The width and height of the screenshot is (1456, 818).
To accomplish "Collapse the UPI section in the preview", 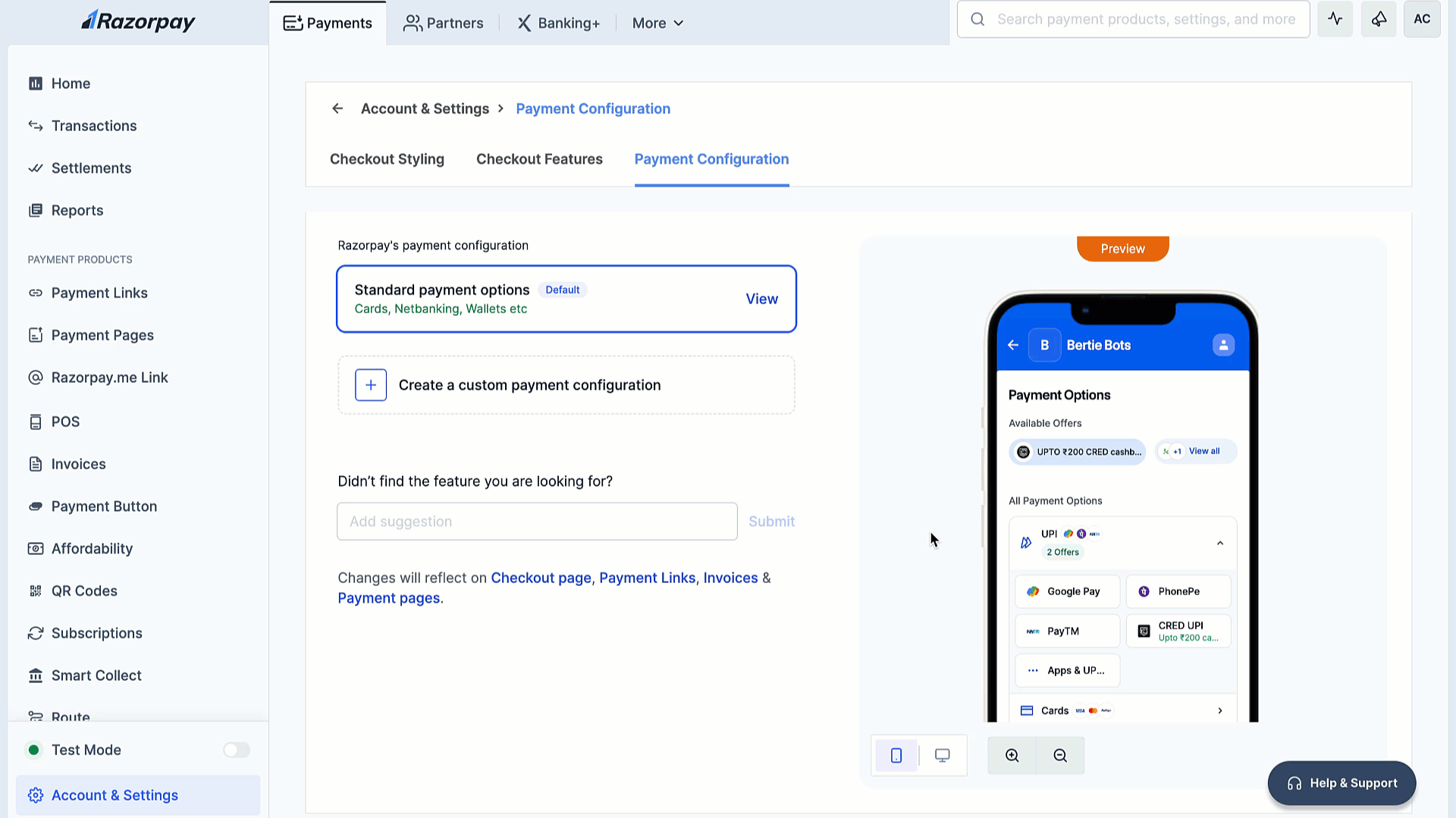I will point(1219,543).
